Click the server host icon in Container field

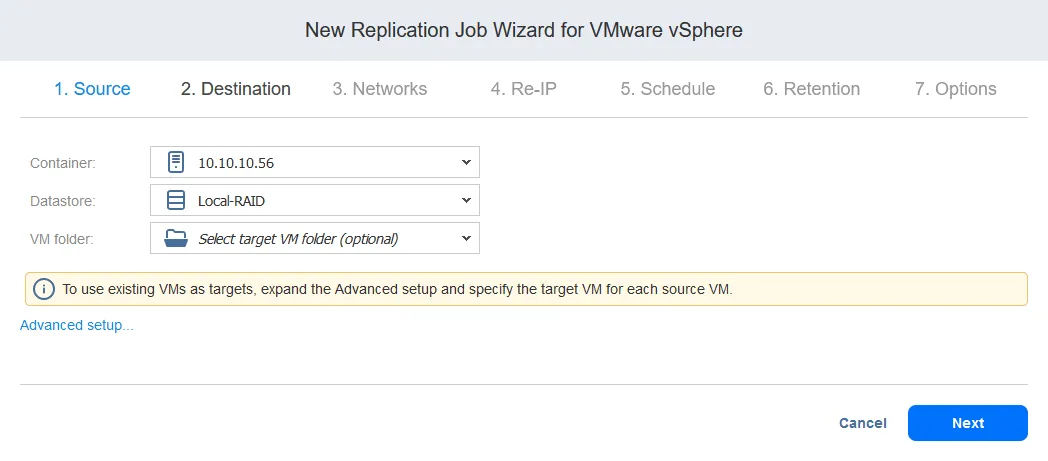[x=176, y=162]
